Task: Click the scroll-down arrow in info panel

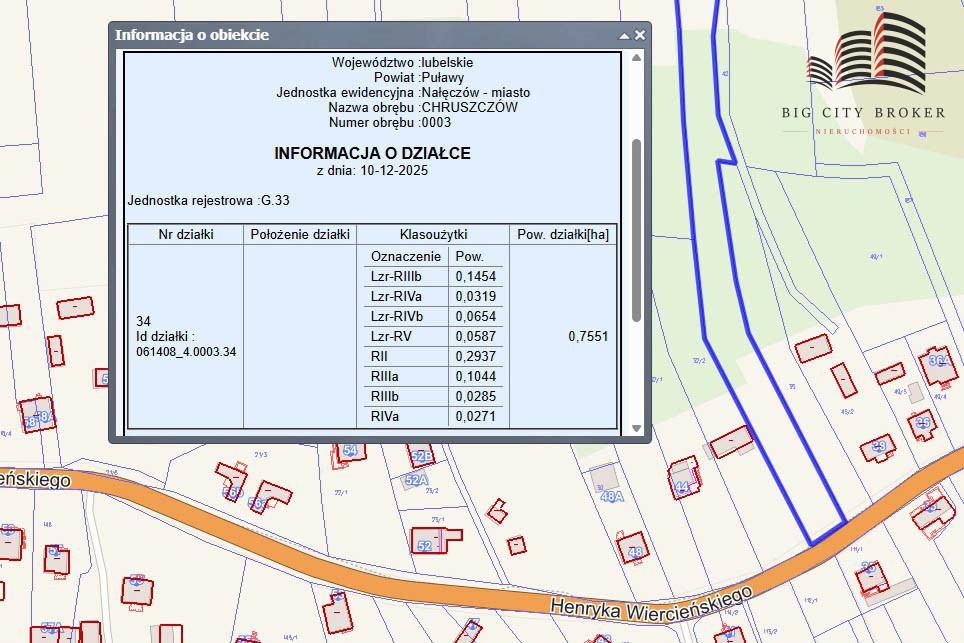Action: 636,429
